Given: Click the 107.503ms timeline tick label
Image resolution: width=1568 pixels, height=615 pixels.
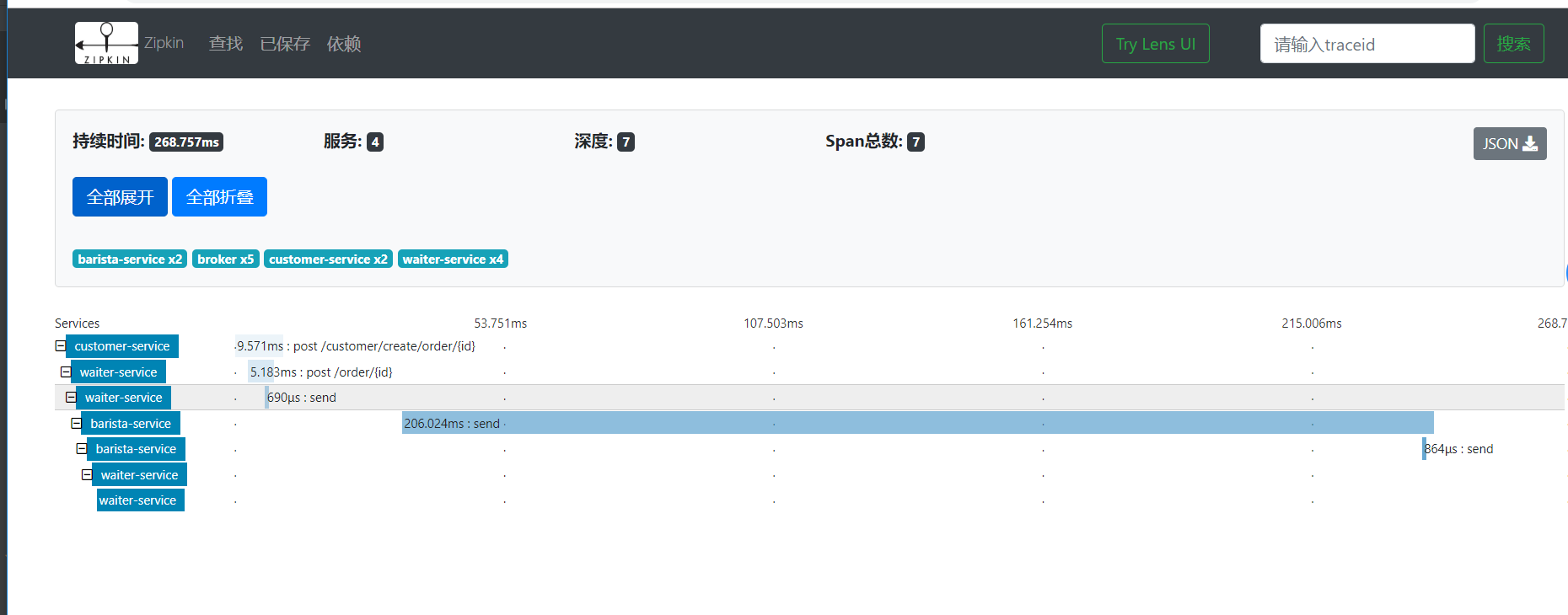Looking at the screenshot, I should coord(773,324).
